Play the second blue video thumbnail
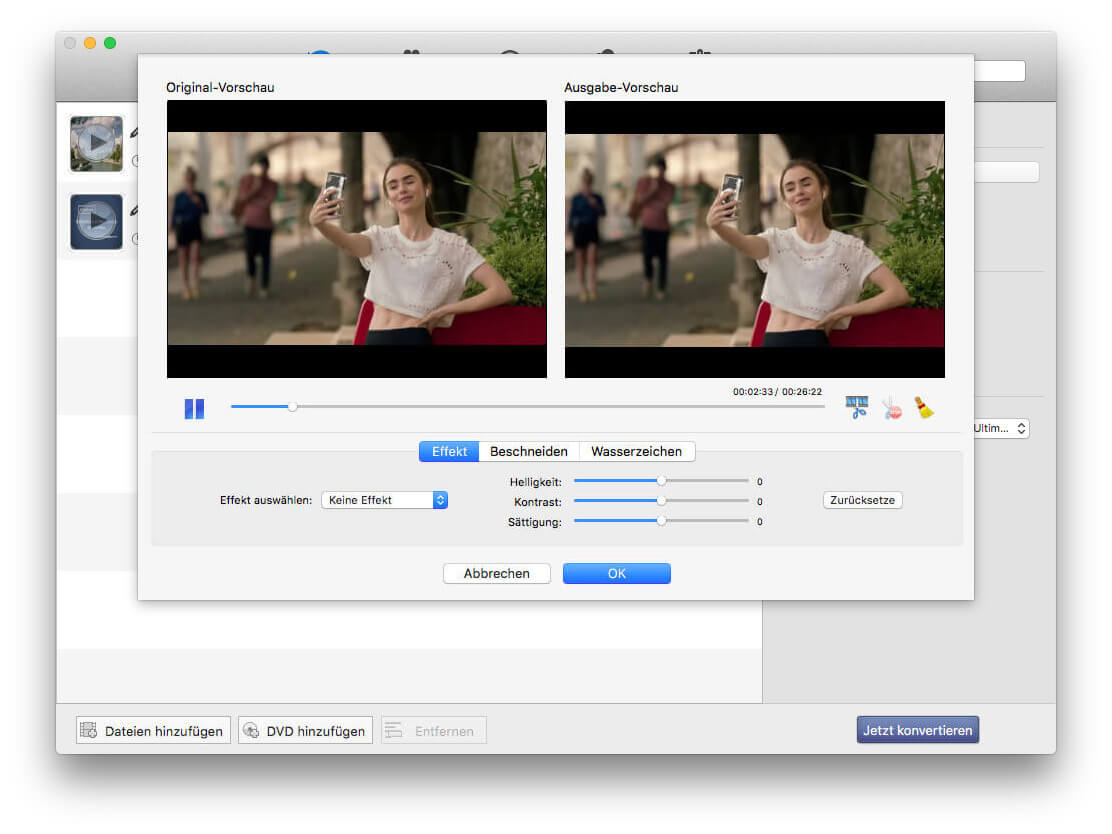This screenshot has width=1112, height=834. [x=96, y=221]
